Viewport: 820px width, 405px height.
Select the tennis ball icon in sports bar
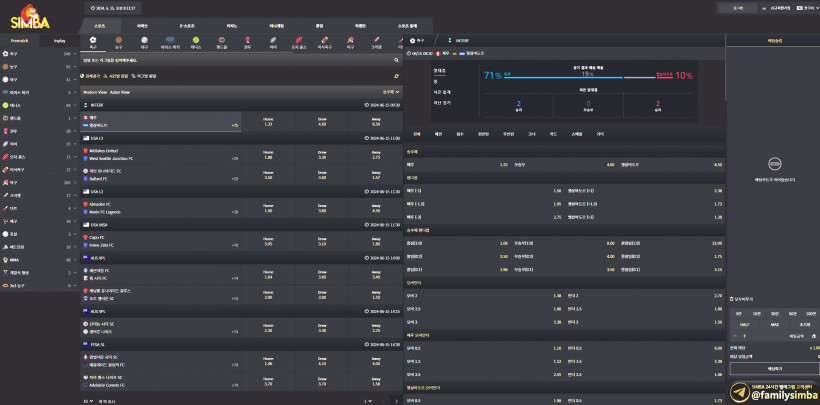pos(196,40)
